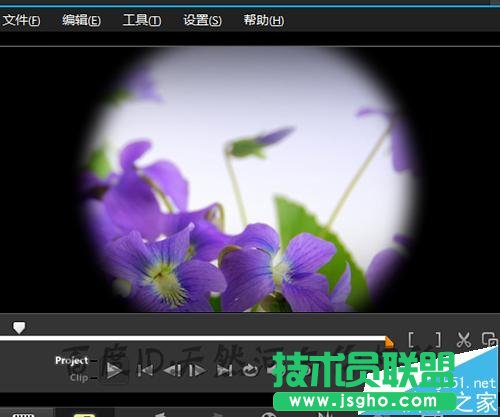Toggle the Repeat playback icon
The height and width of the screenshot is (417, 500).
pyautogui.click(x=251, y=370)
